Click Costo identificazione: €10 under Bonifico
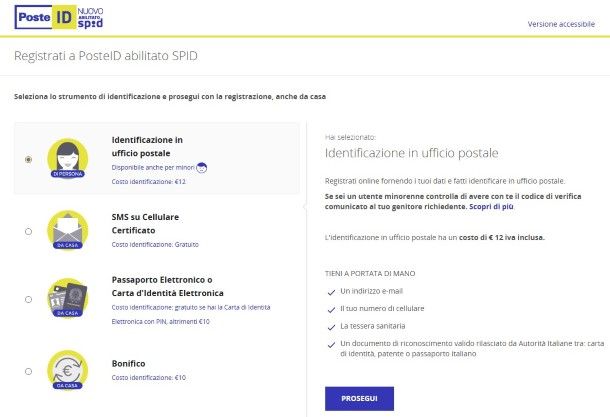The height and width of the screenshot is (417, 610). (x=149, y=378)
